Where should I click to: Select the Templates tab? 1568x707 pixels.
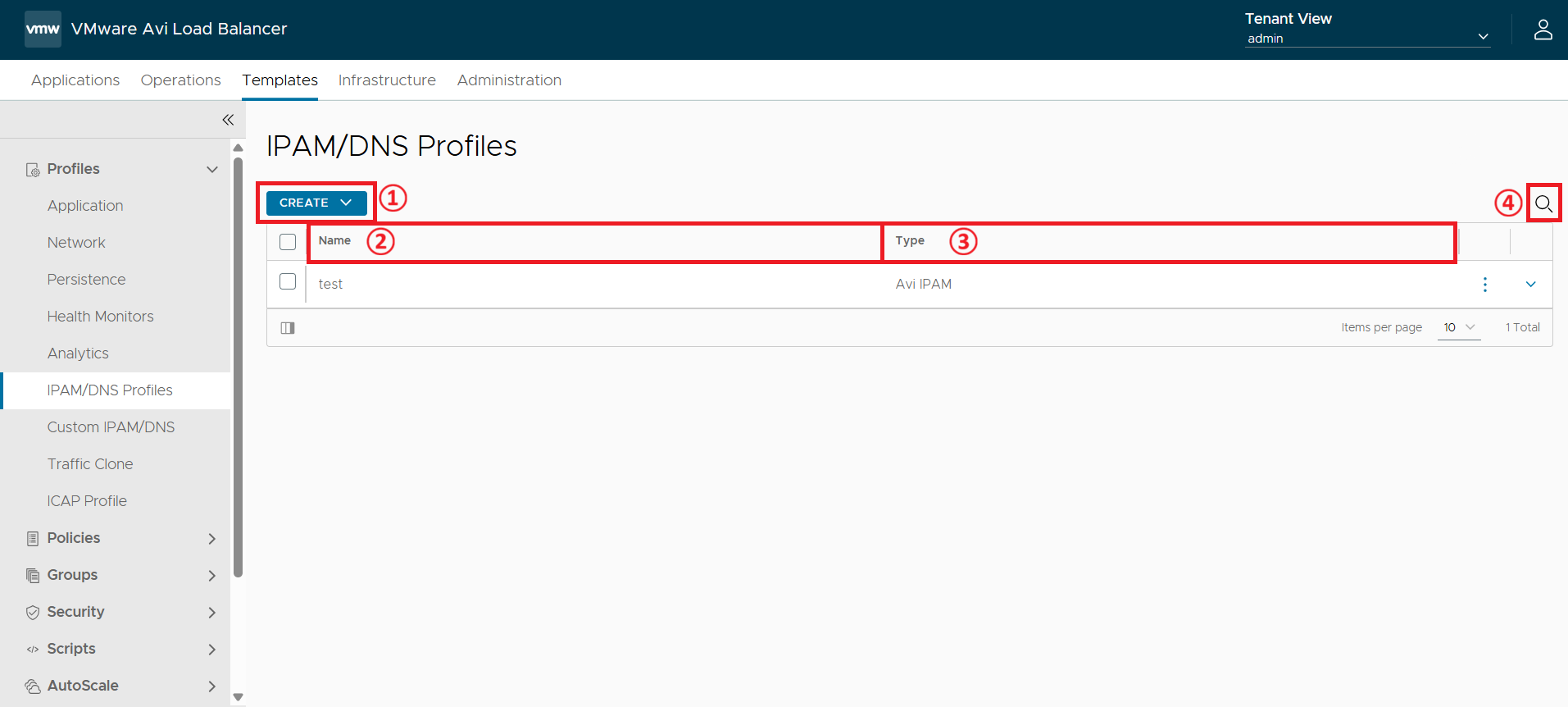click(280, 80)
